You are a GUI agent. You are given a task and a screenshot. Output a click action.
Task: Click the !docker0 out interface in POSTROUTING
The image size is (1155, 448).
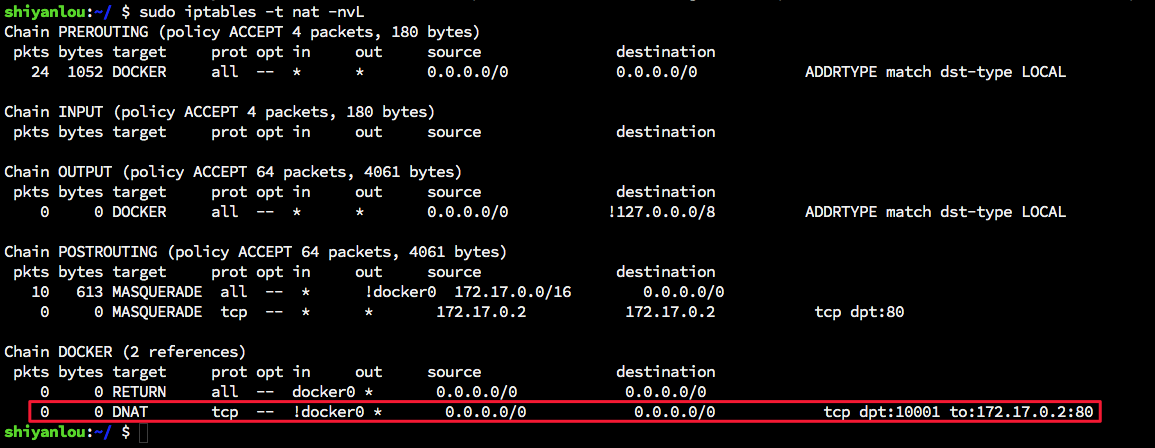[x=400, y=292]
